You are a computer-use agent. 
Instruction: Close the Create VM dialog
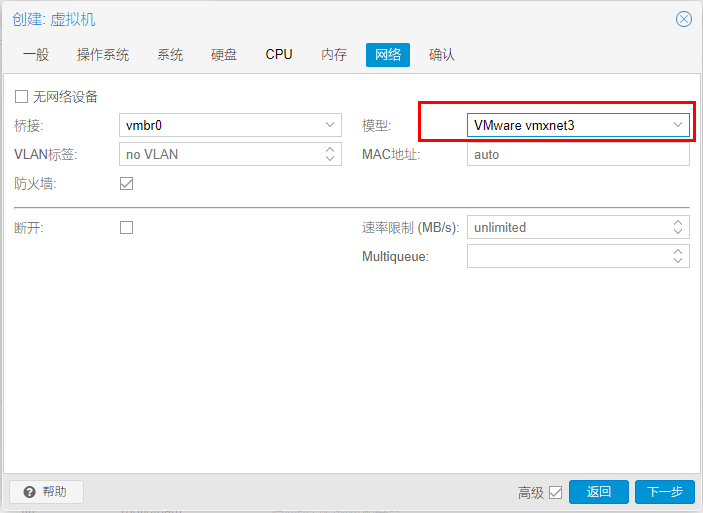coord(684,19)
